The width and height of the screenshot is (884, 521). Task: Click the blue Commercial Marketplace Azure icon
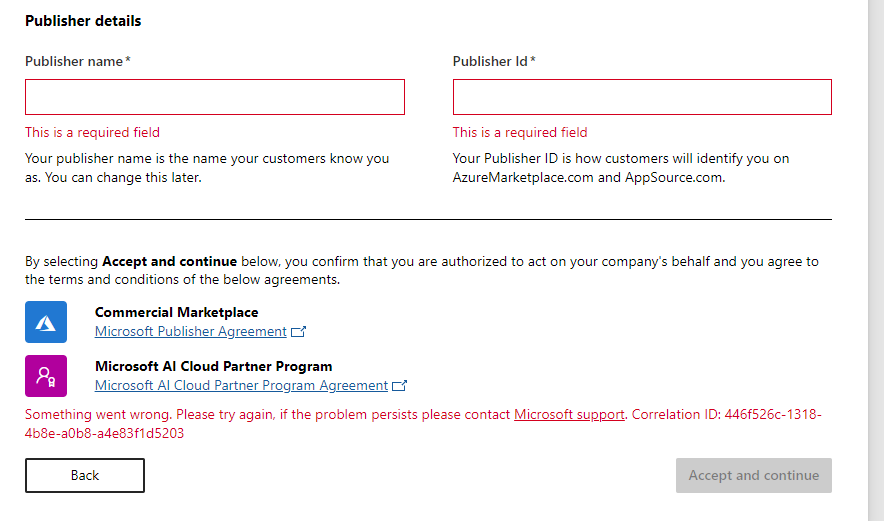46,322
